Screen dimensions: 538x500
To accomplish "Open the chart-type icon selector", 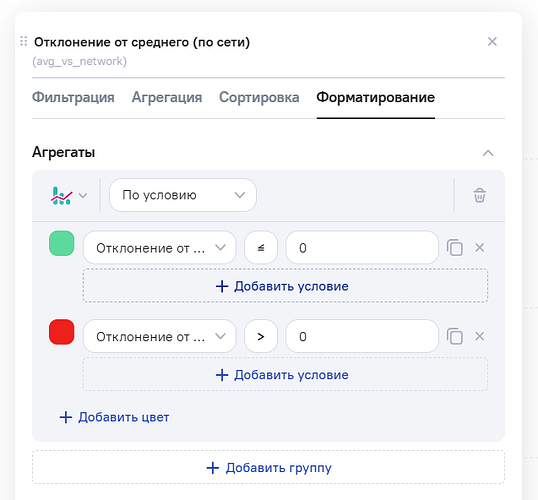I will click(x=69, y=196).
